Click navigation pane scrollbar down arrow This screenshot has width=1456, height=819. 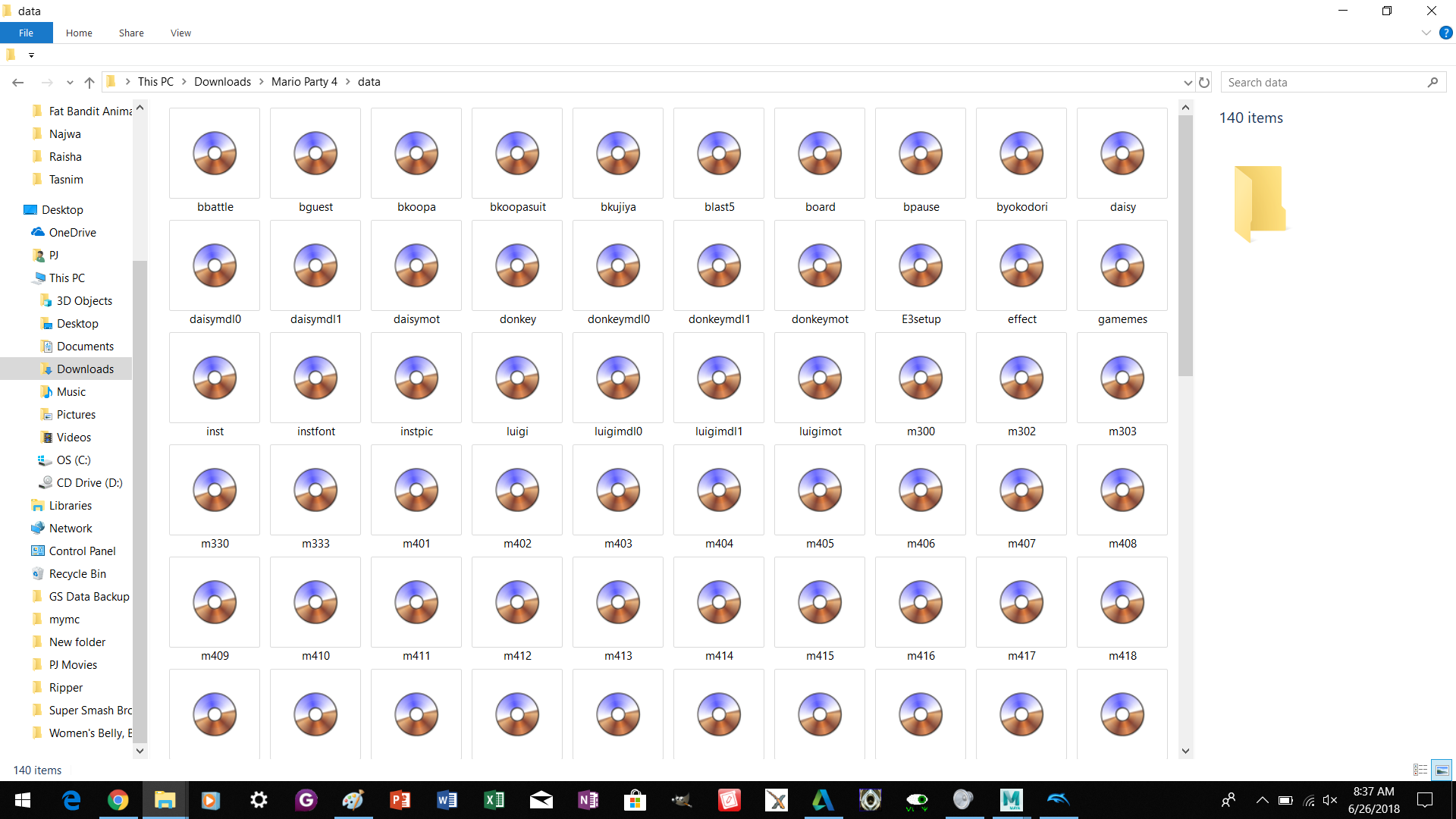tap(140, 751)
